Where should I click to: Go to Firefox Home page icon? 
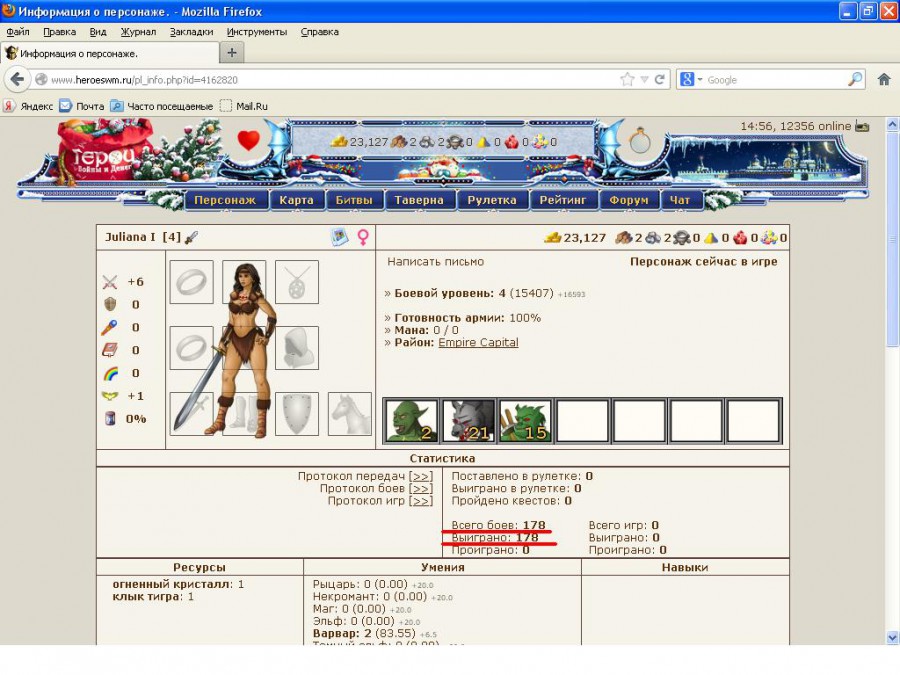click(x=884, y=79)
